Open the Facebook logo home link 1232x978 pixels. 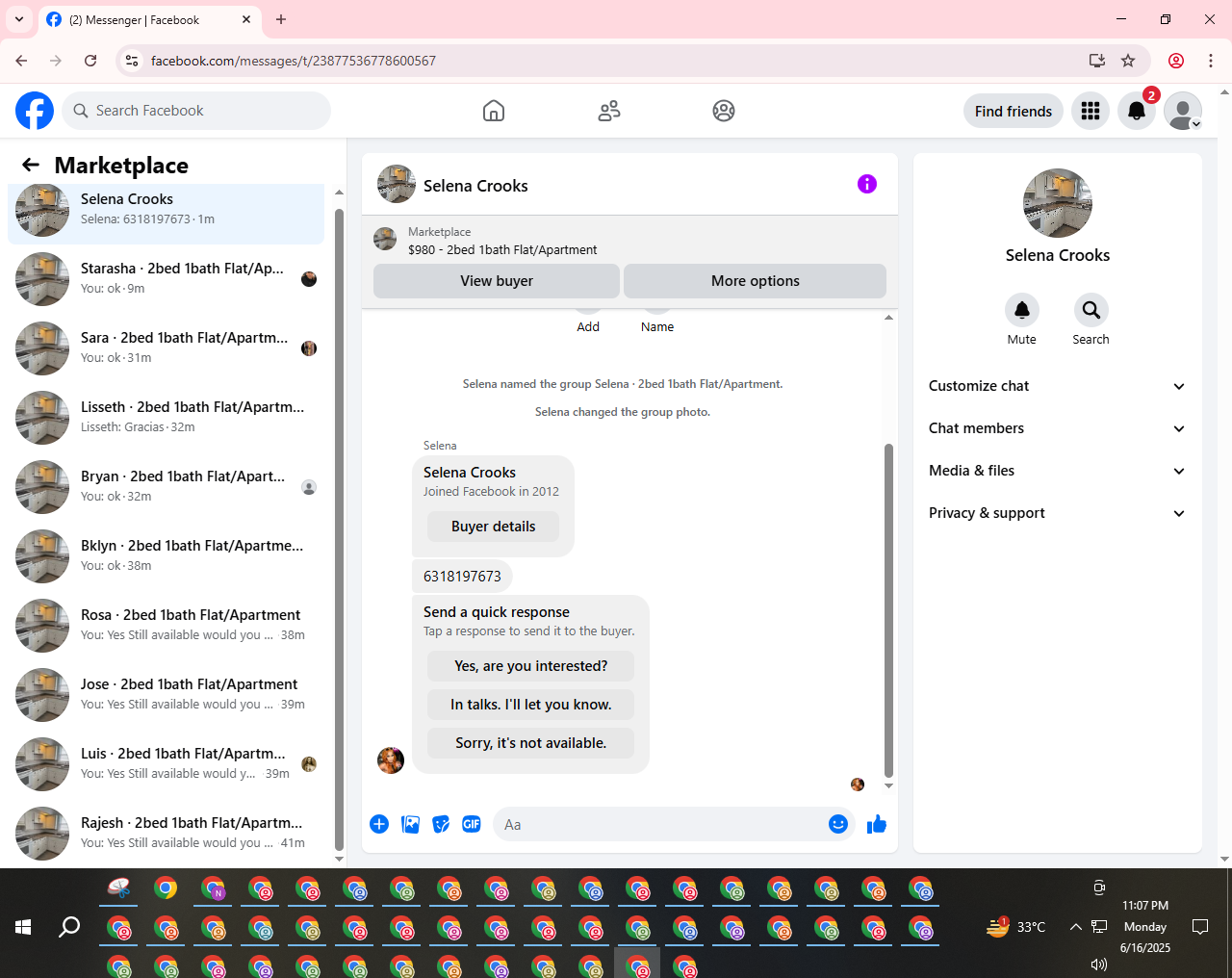coord(35,111)
